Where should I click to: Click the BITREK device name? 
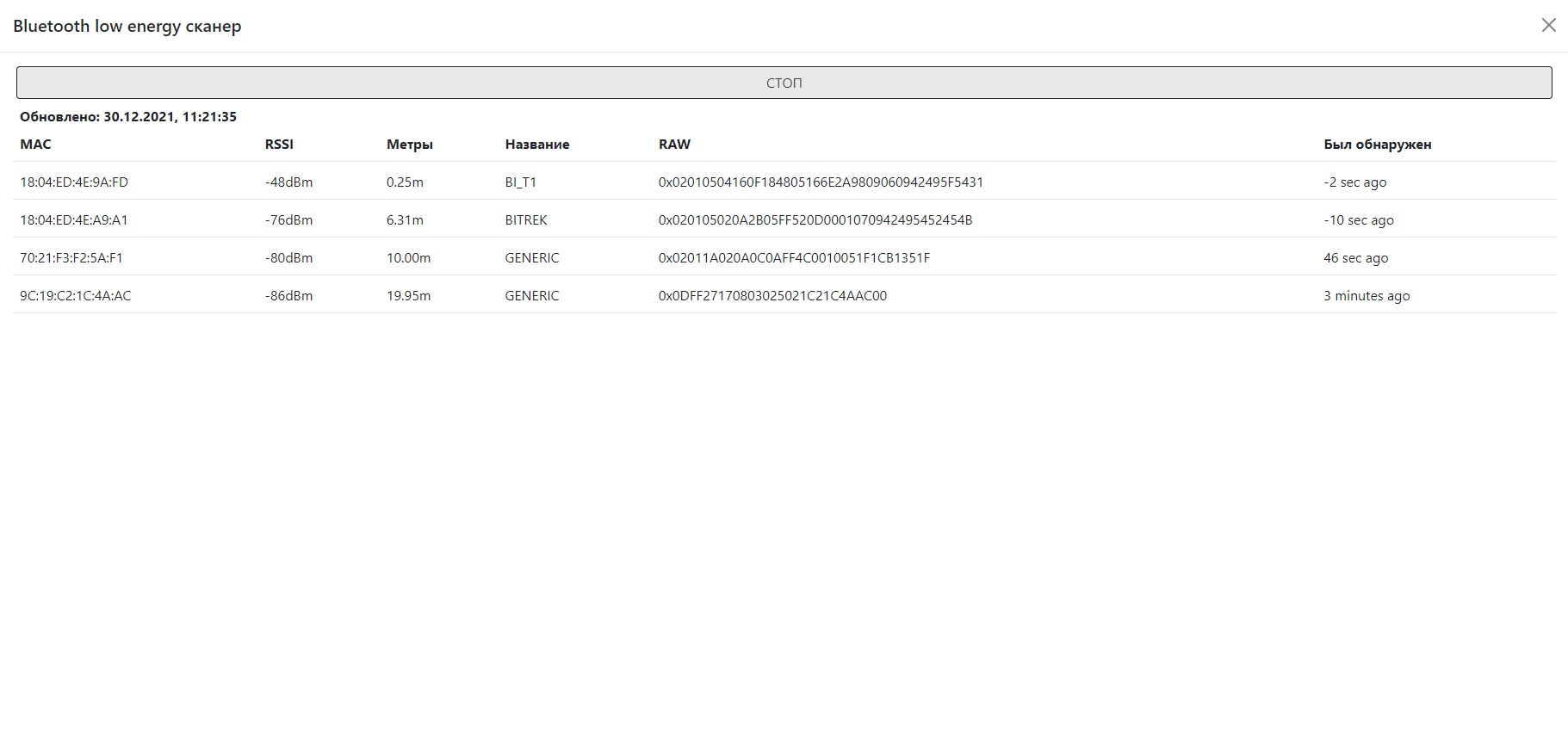526,220
